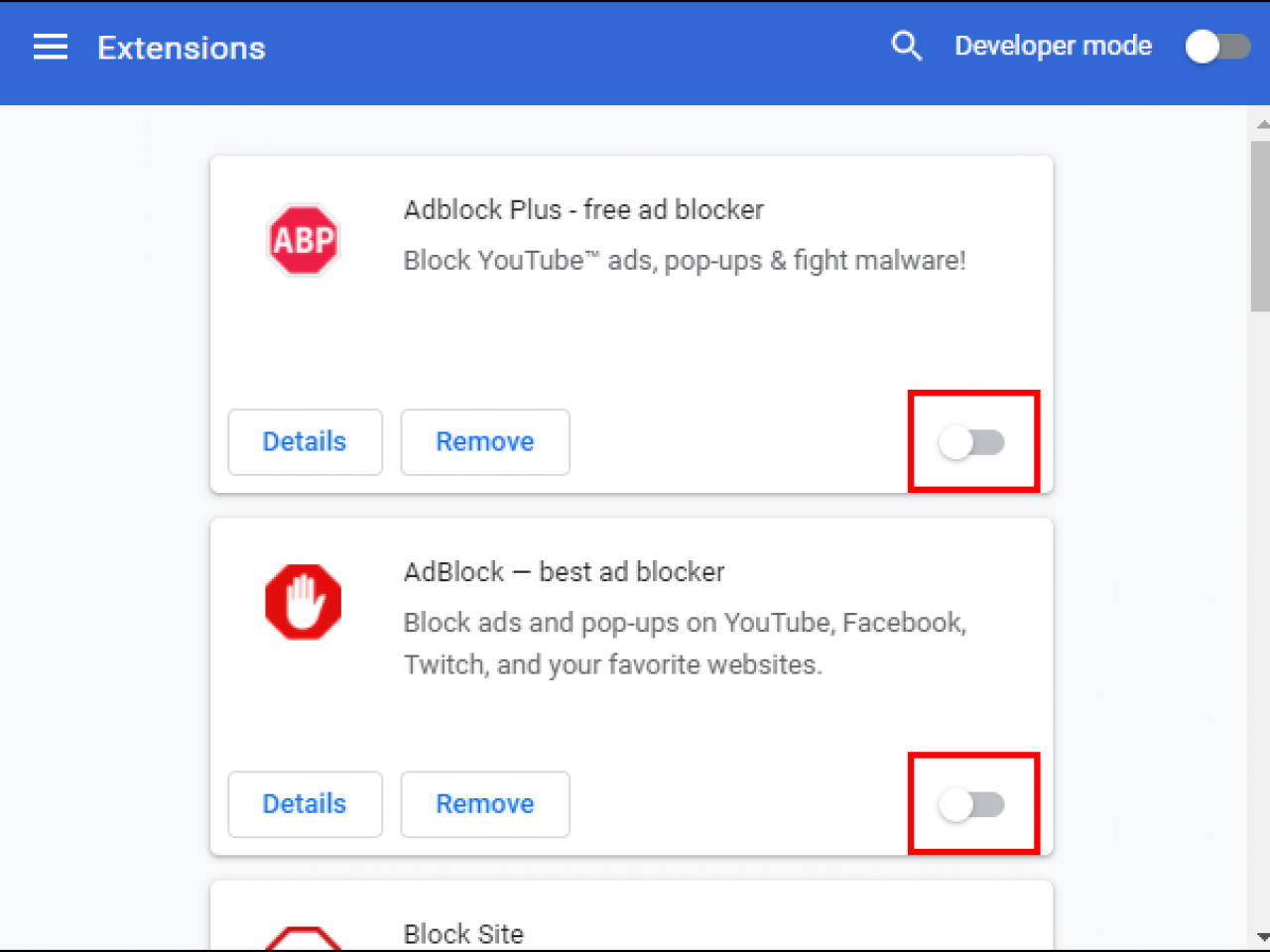The width and height of the screenshot is (1270, 952).
Task: Click the Developer mode label
Action: click(x=1053, y=46)
